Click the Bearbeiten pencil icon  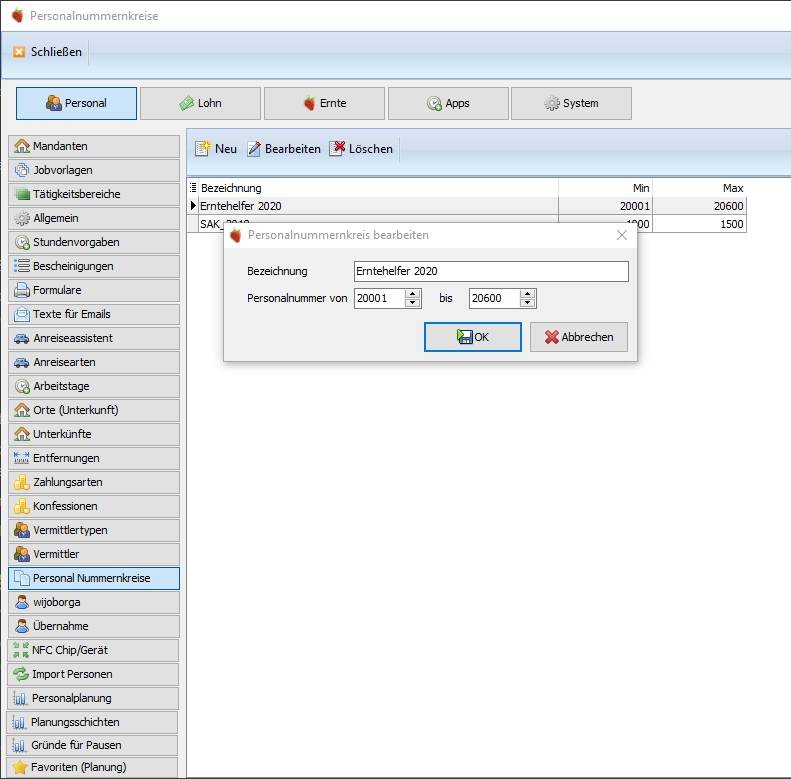coord(254,149)
